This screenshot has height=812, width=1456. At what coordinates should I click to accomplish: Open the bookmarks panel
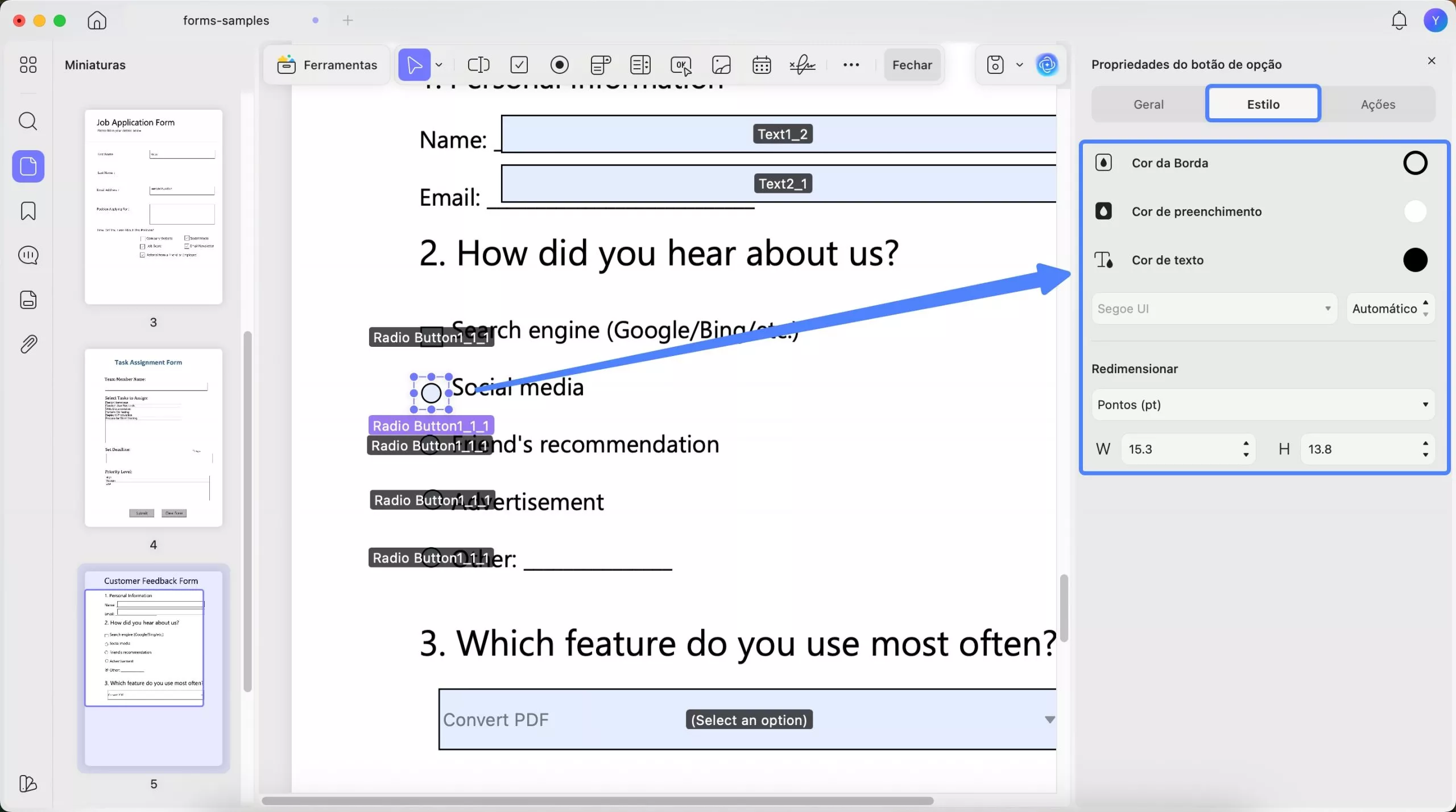point(28,211)
